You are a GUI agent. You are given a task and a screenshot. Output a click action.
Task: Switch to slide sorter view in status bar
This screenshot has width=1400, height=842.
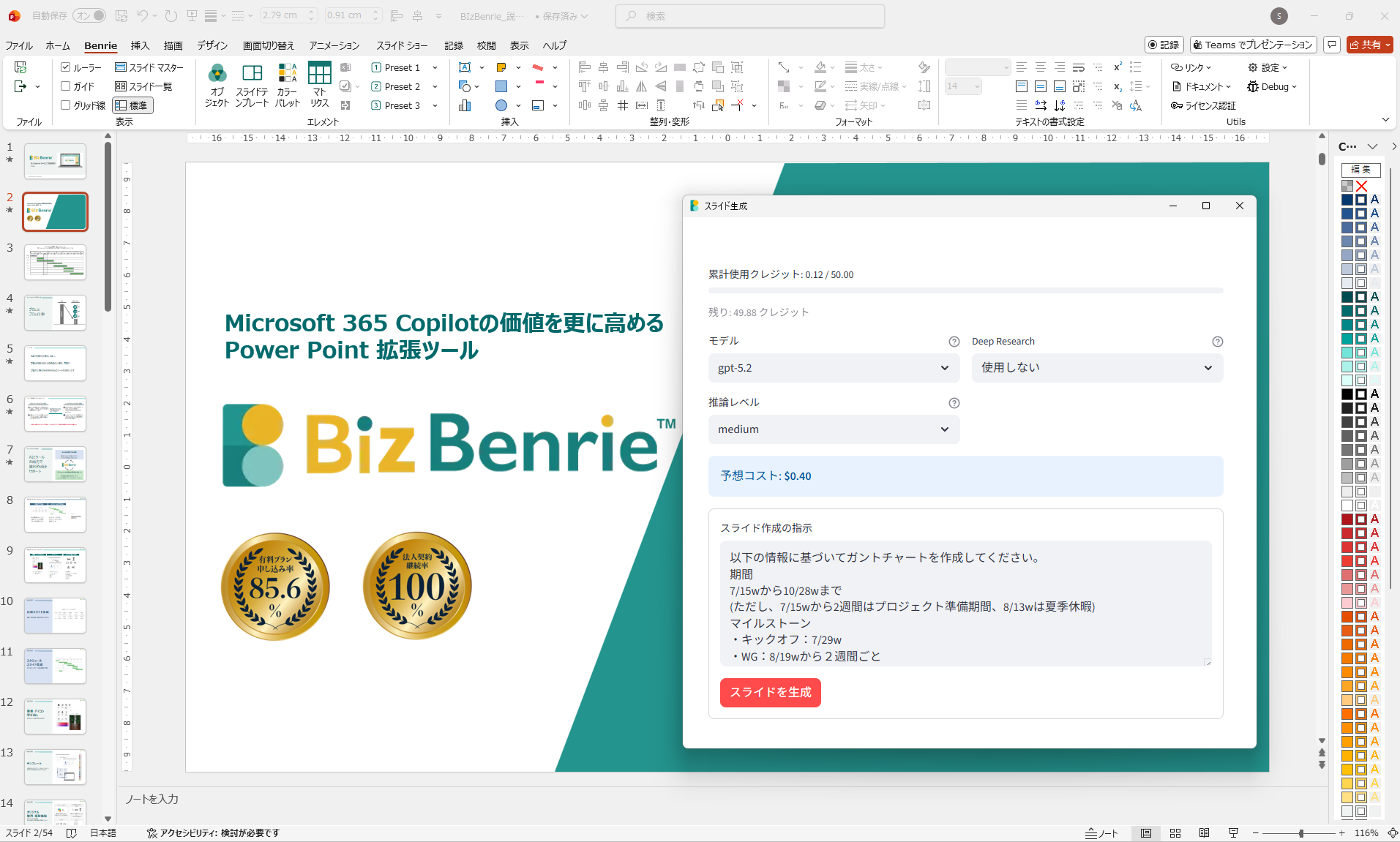tap(1175, 833)
